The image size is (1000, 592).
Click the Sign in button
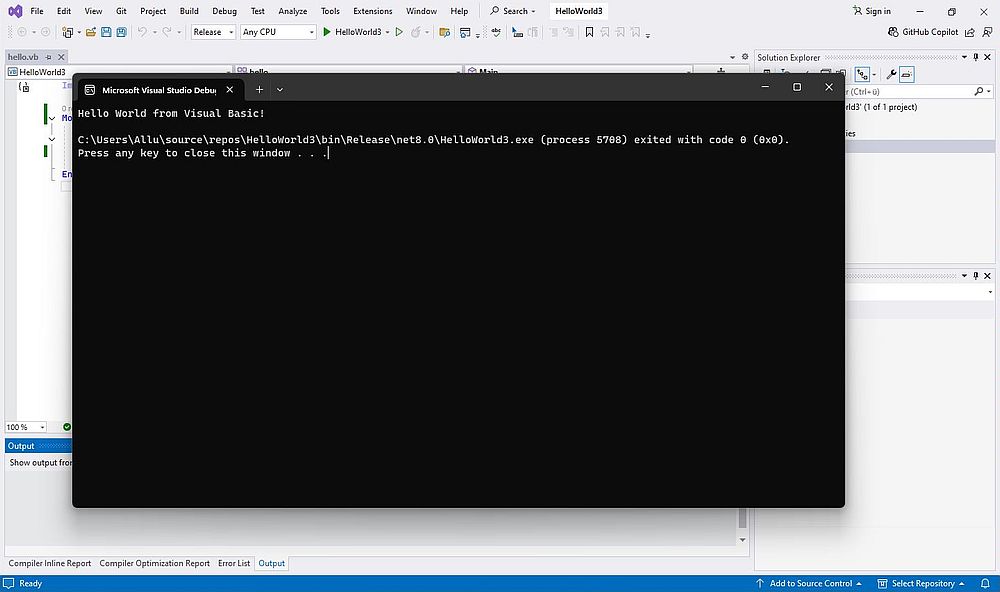click(x=872, y=11)
